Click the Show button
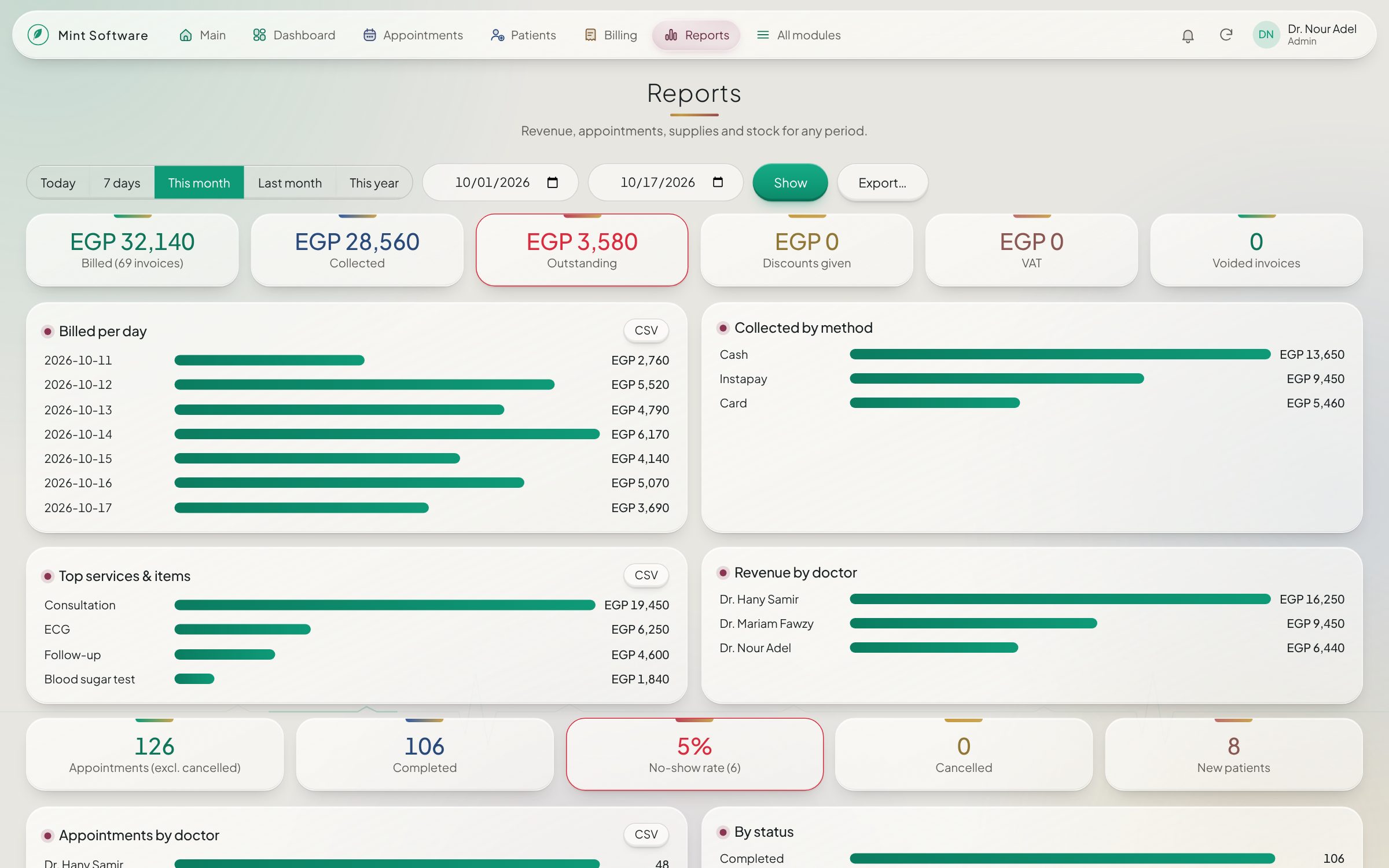This screenshot has width=1389, height=868. click(790, 183)
